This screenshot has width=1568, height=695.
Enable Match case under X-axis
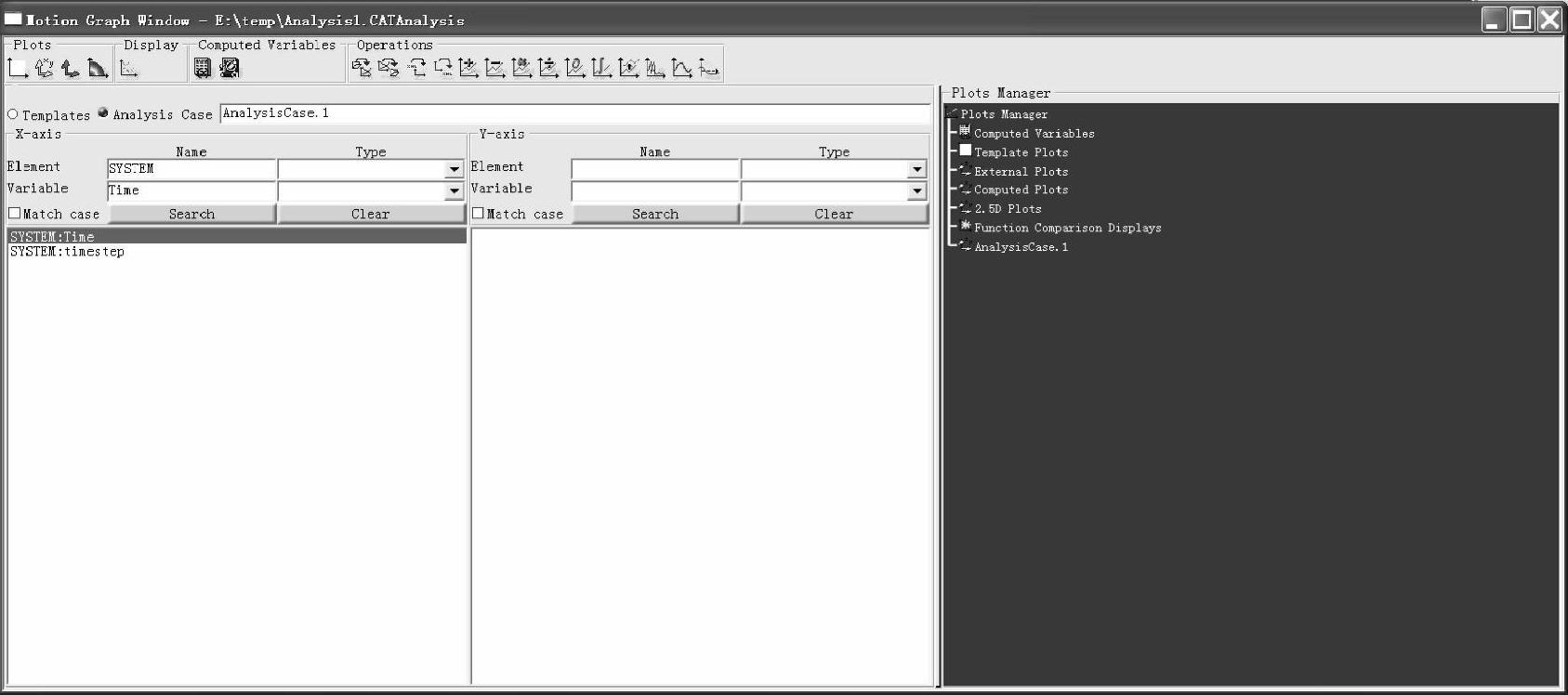[14, 213]
